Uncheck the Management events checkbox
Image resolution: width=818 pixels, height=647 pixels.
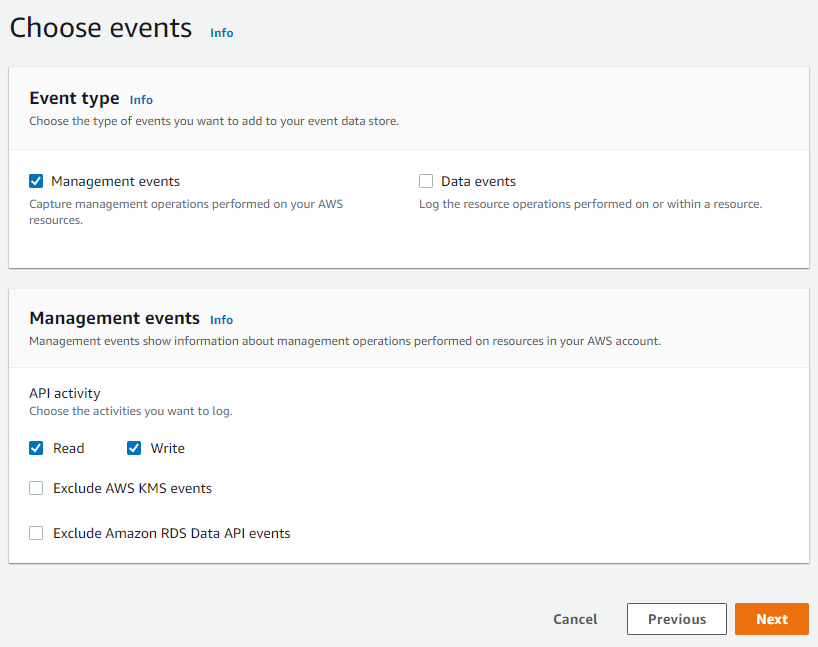point(36,181)
